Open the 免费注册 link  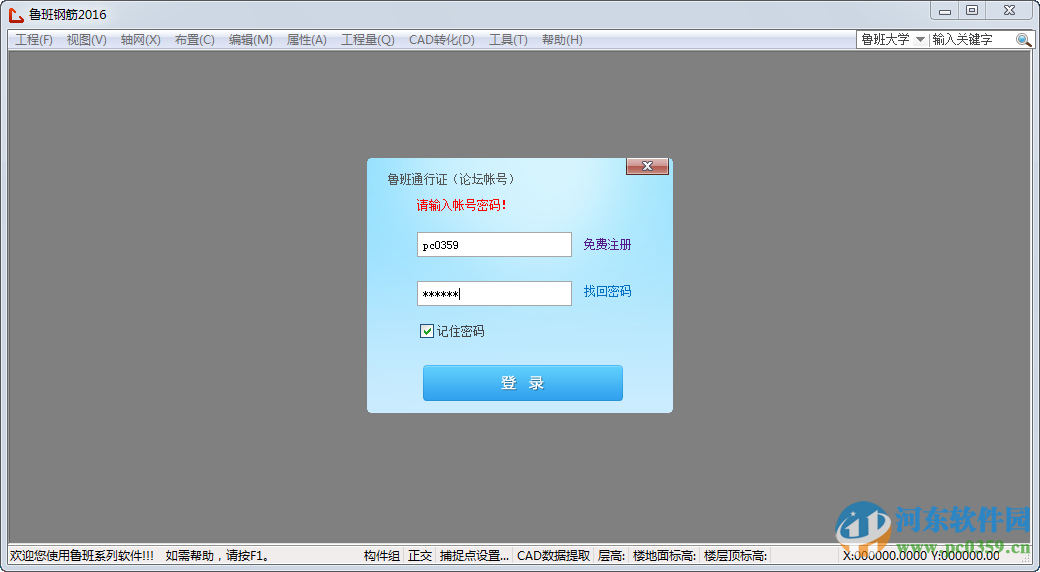click(608, 245)
